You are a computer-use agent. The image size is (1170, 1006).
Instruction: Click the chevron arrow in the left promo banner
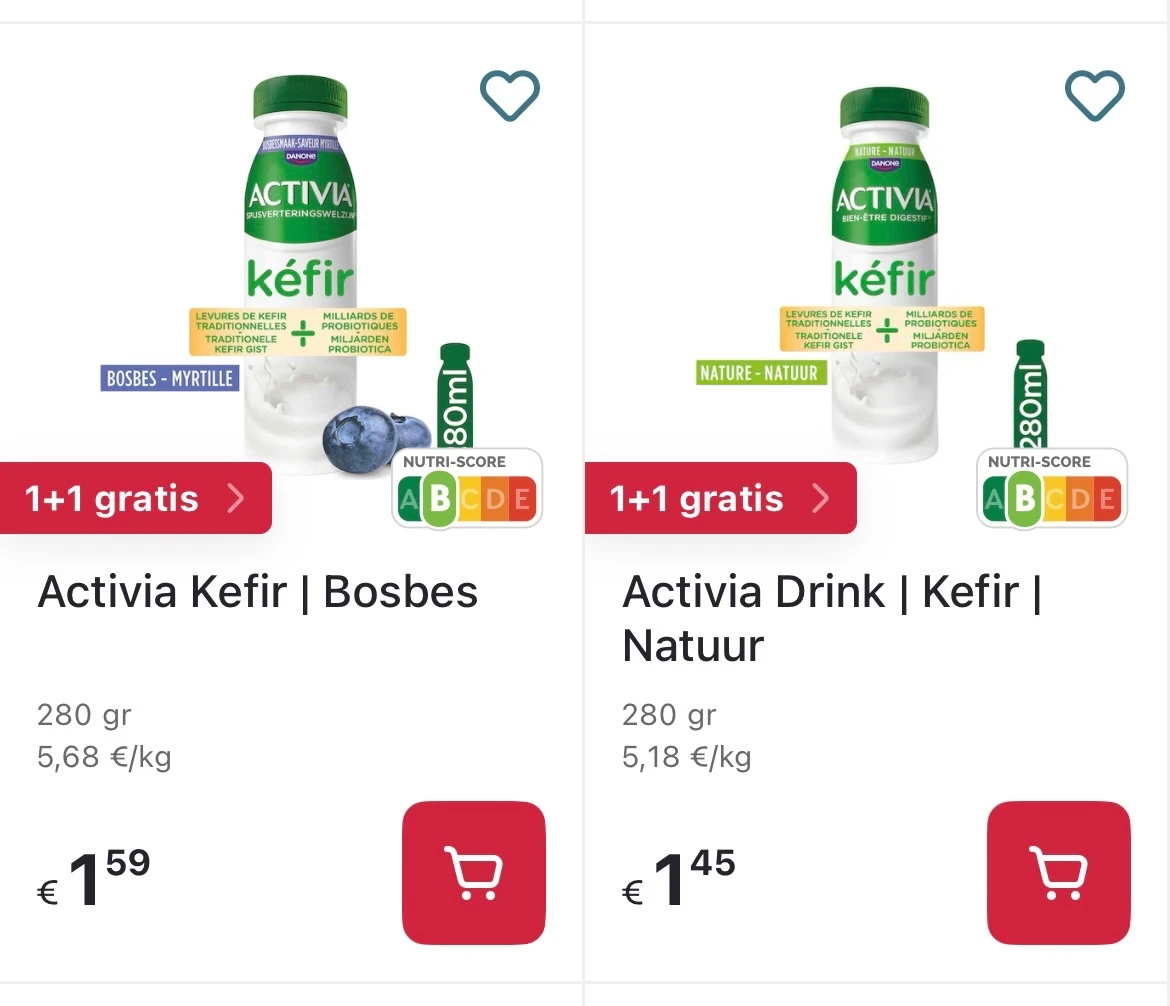[x=235, y=498]
